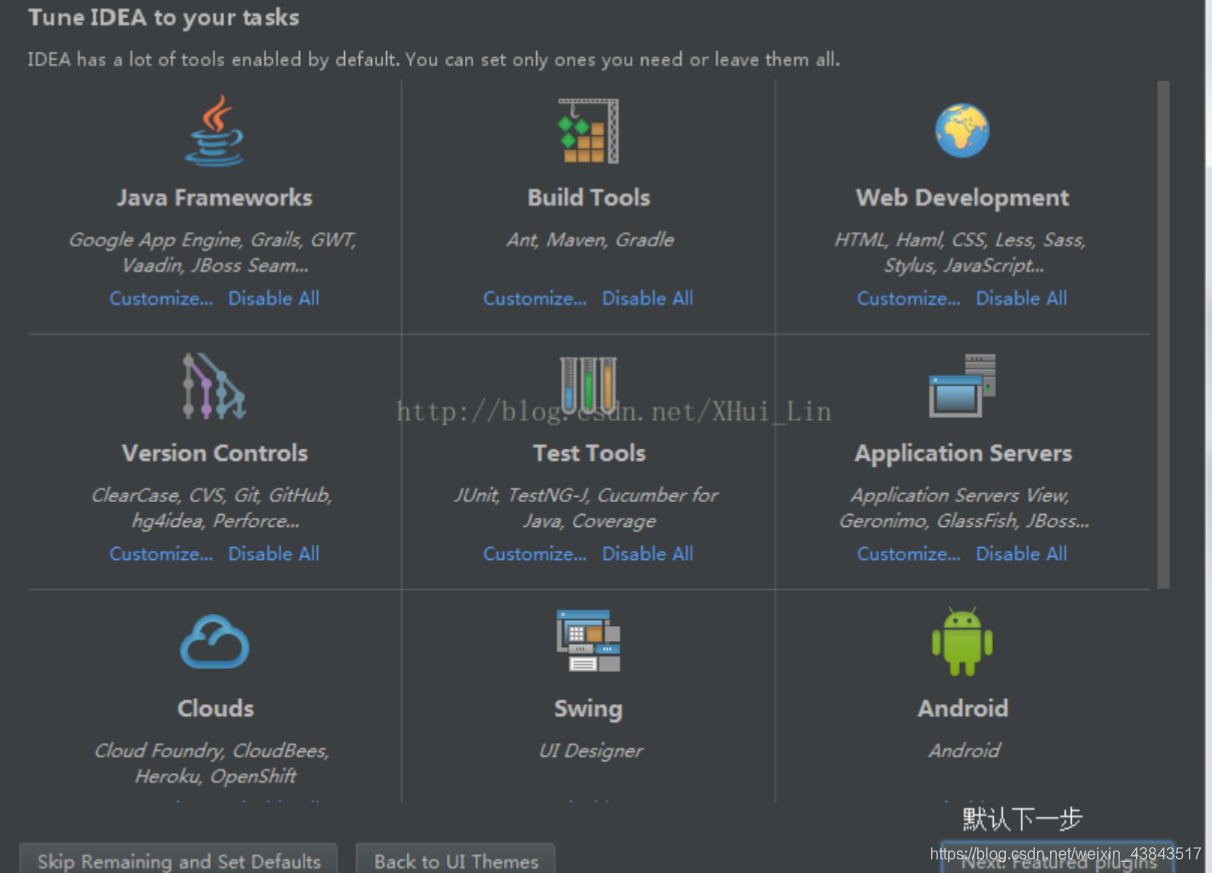
Task: Open Customize for Version Controls
Action: (x=161, y=553)
